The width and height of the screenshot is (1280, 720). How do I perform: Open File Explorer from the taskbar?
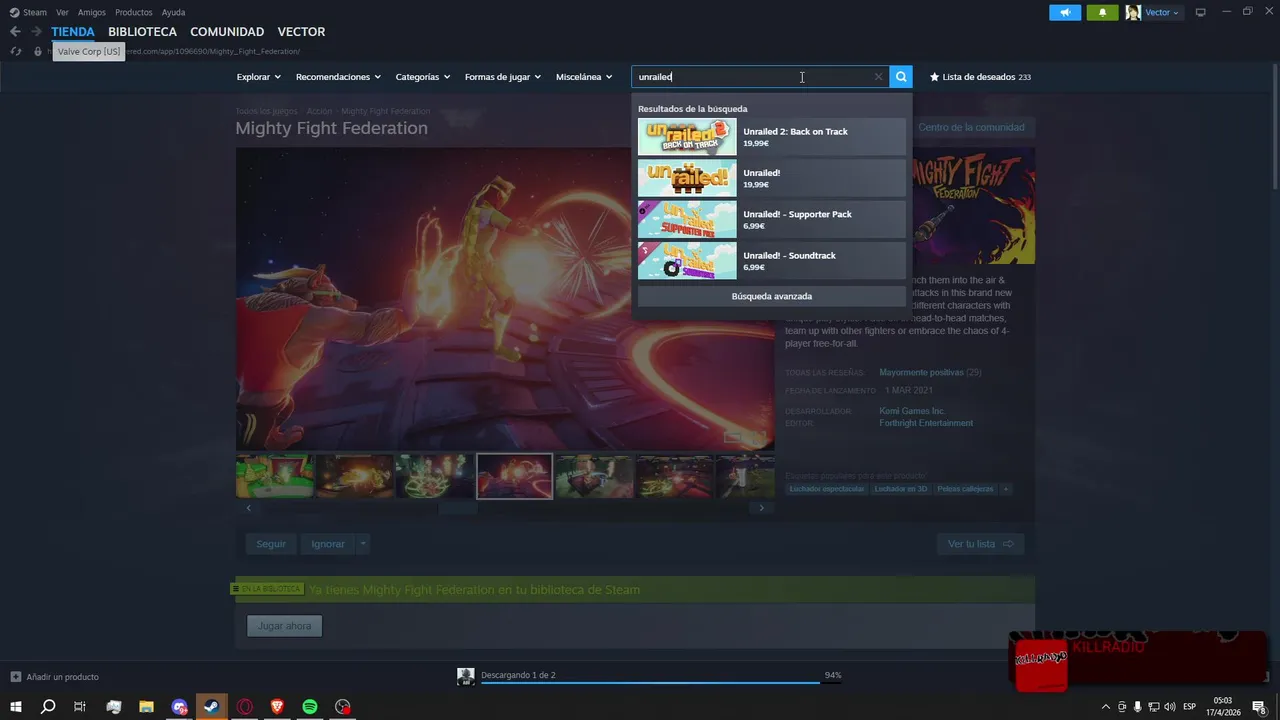146,707
